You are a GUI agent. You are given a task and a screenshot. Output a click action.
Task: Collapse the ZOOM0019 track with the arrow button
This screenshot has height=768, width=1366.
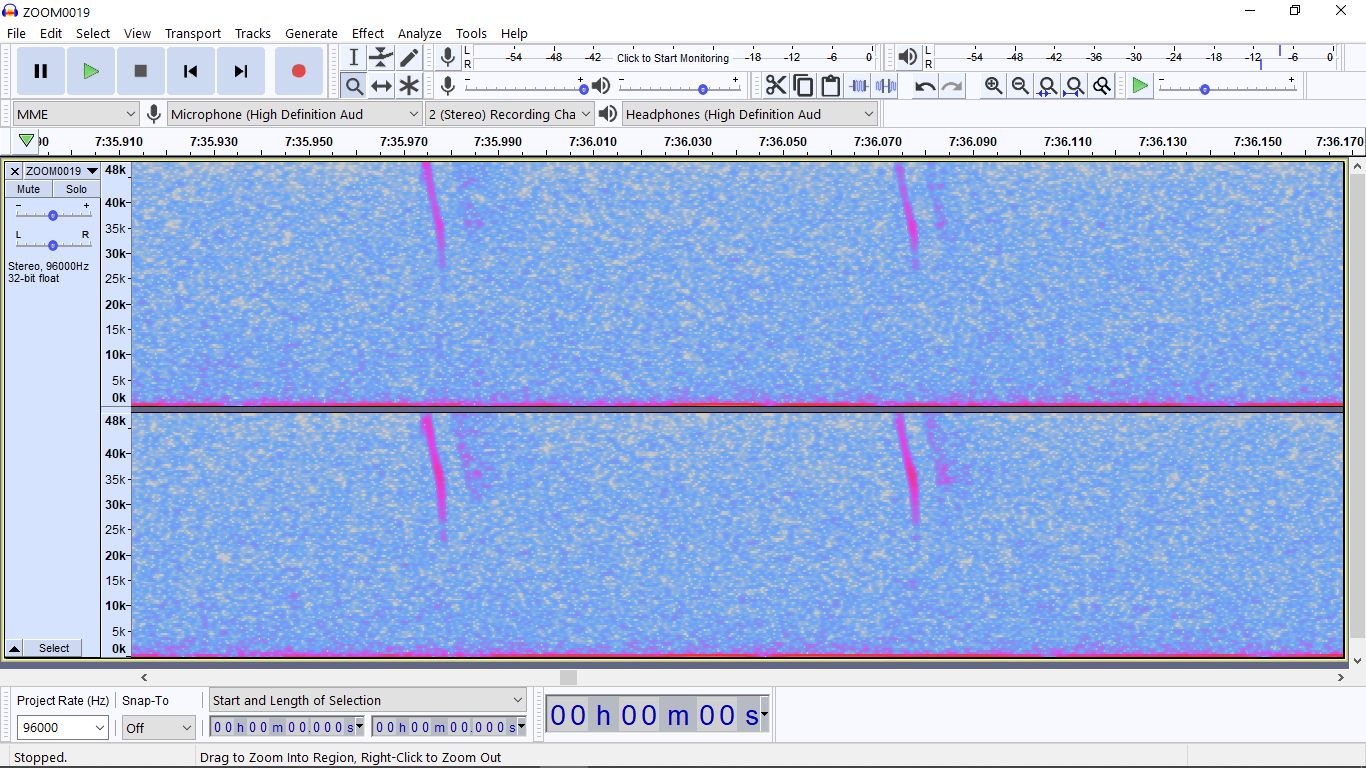pos(14,648)
